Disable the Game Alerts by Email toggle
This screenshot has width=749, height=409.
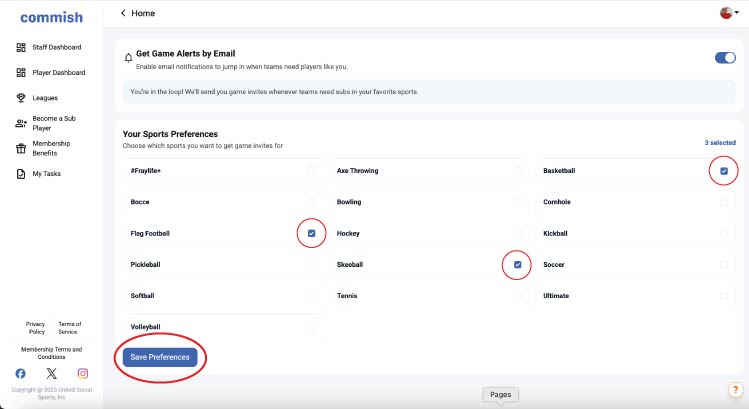click(725, 58)
